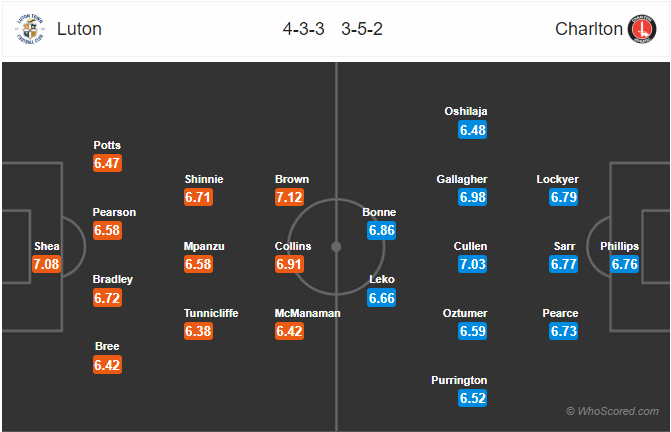Click Brown's 7.12 rating badge
Screen dimensions: 671x432
(x=292, y=197)
